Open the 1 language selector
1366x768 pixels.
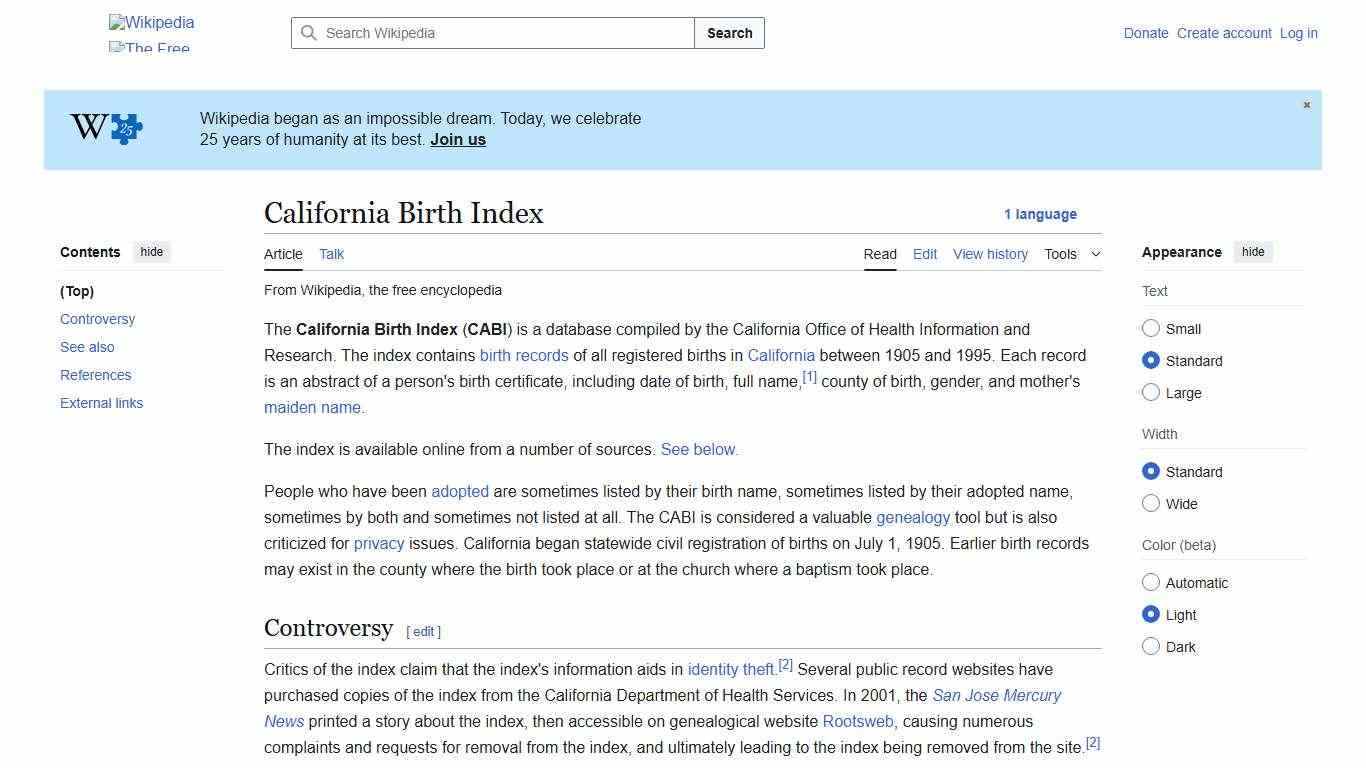[x=1041, y=214]
